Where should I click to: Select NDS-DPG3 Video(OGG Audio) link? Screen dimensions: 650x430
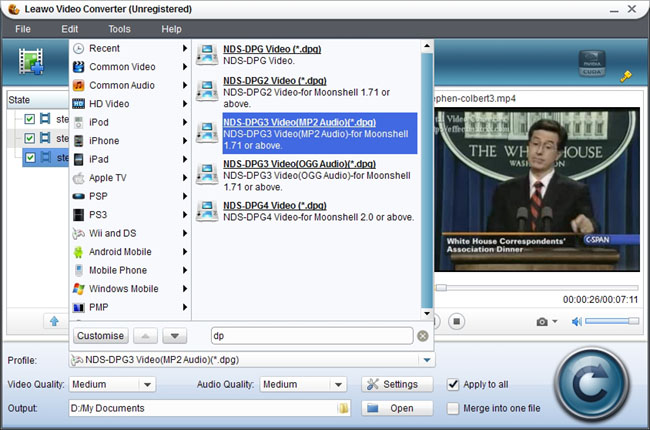click(299, 164)
